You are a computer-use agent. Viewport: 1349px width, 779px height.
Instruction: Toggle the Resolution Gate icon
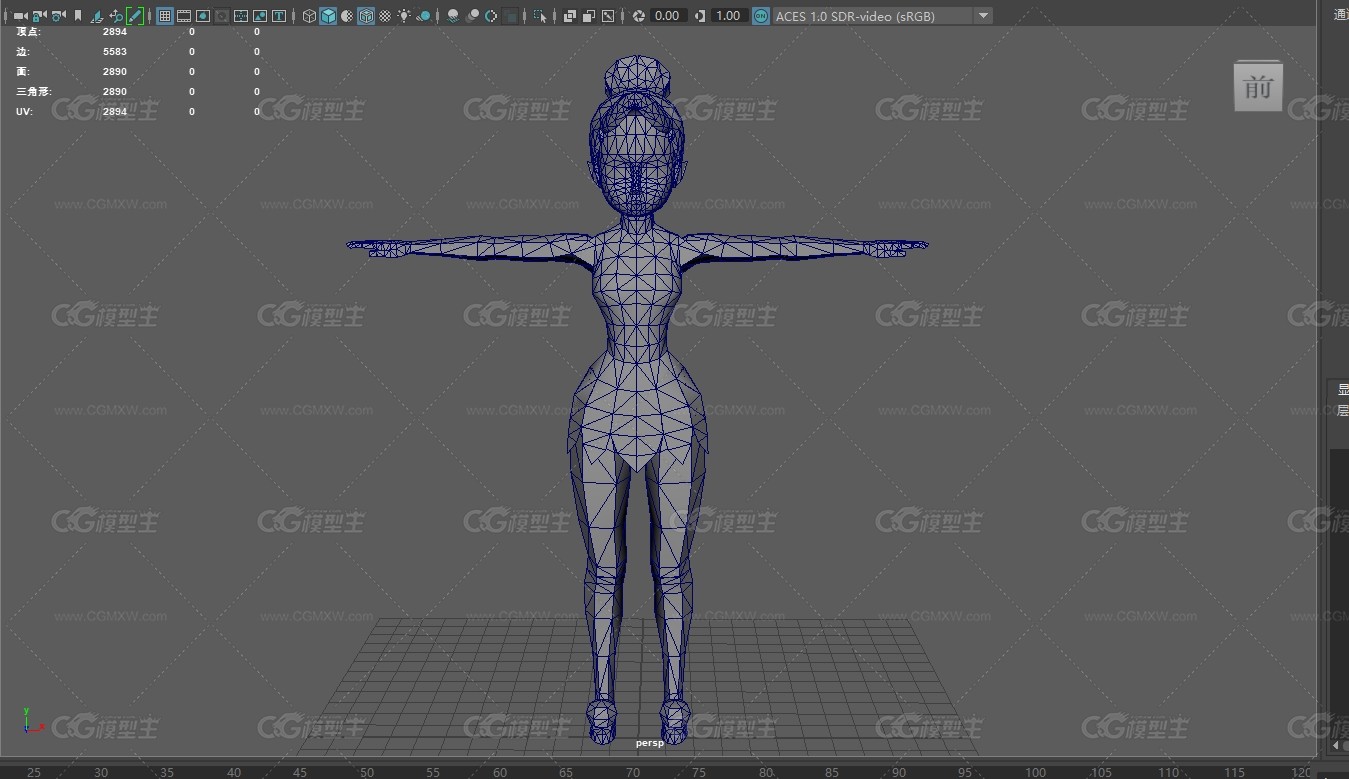[x=203, y=16]
